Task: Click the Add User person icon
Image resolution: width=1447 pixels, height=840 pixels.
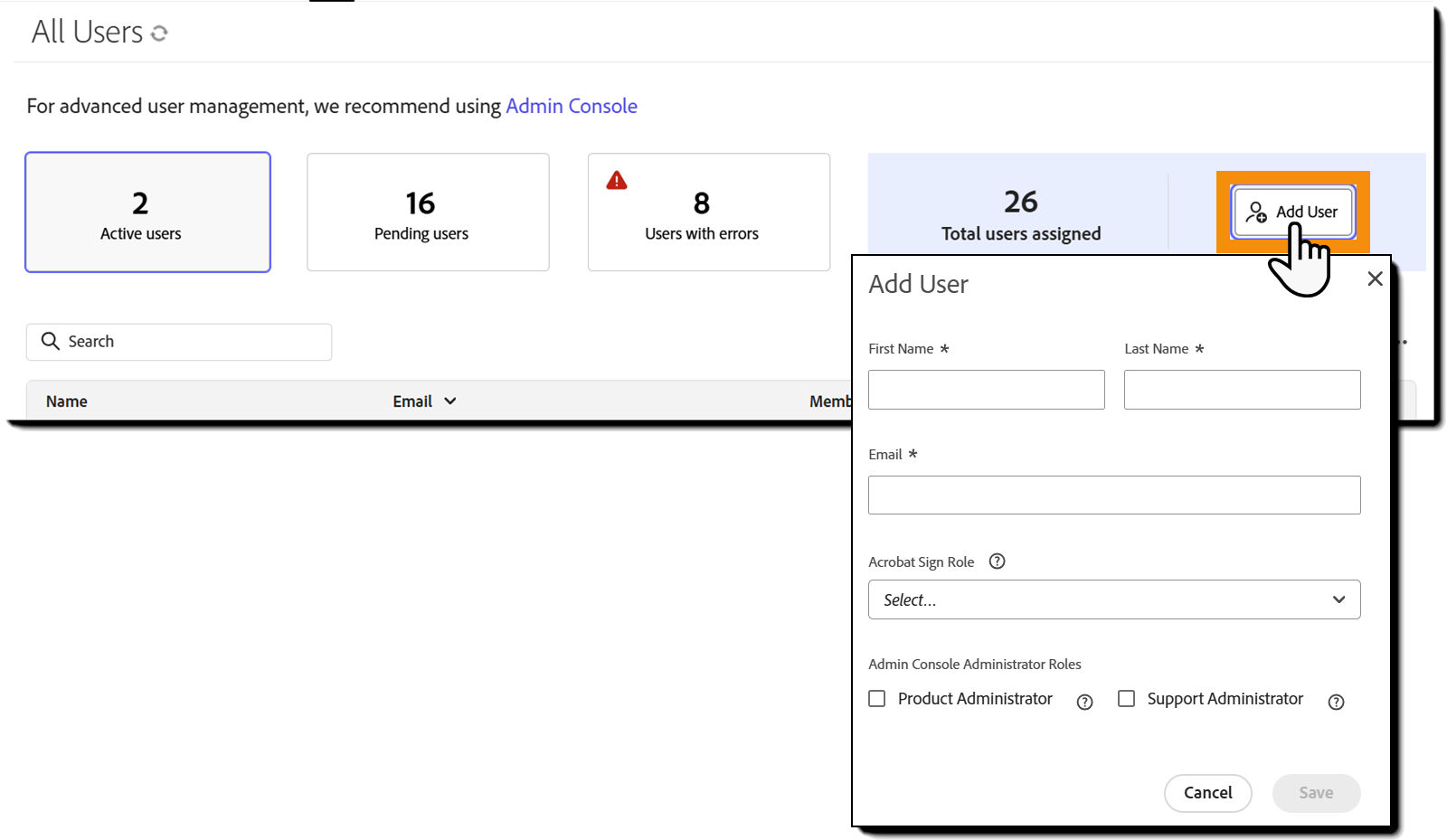Action: pos(1257,212)
